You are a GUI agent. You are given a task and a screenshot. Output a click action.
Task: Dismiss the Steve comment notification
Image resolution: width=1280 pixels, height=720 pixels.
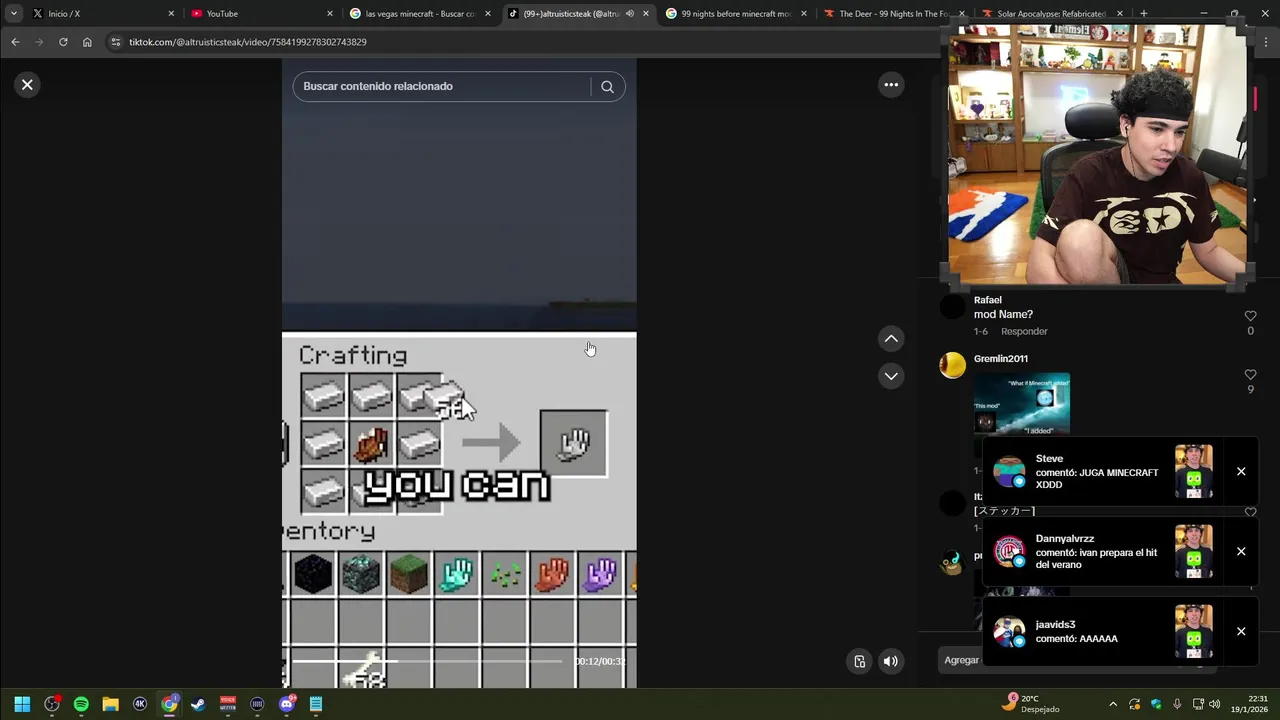click(x=1241, y=472)
